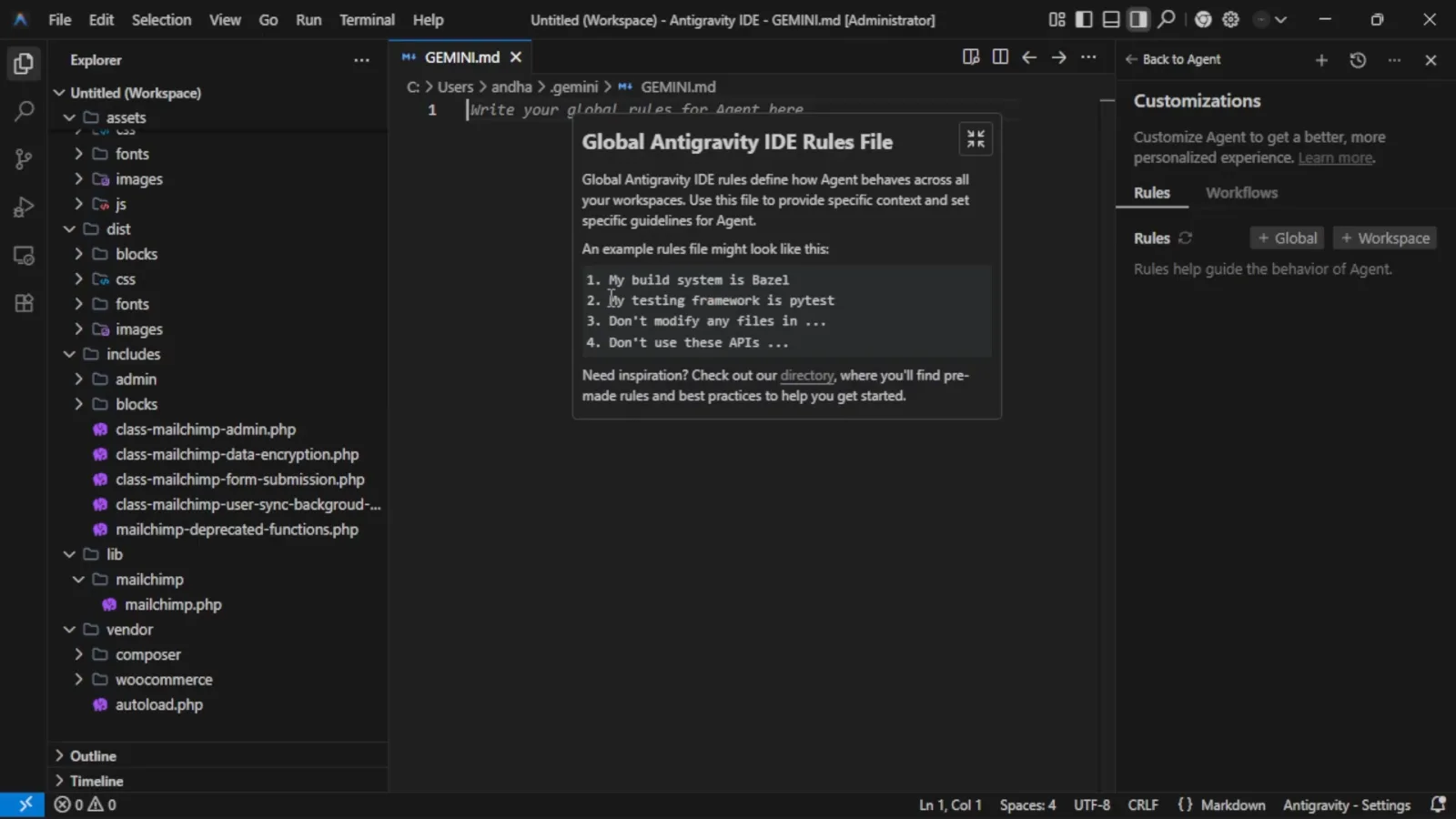This screenshot has width=1456, height=819.
Task: Split the editor right
Action: coord(1000,57)
